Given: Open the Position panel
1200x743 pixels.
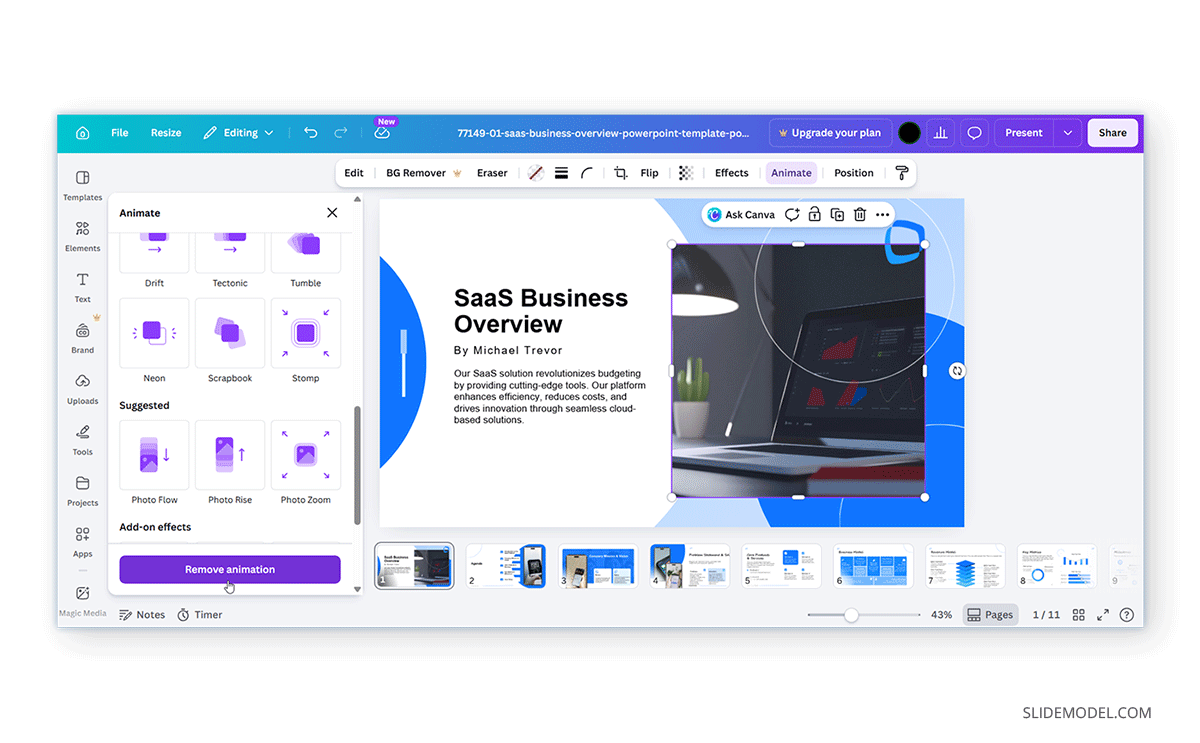Looking at the screenshot, I should (x=854, y=173).
